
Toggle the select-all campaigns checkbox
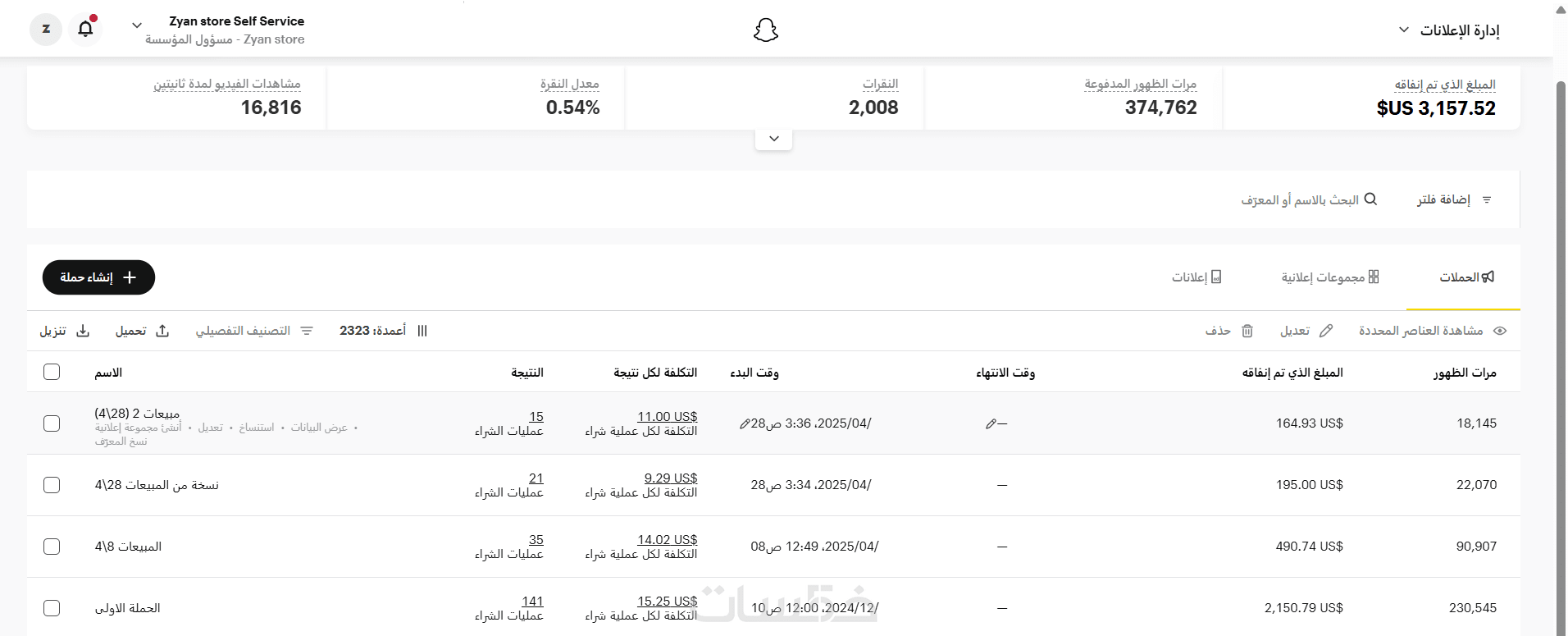click(x=52, y=372)
